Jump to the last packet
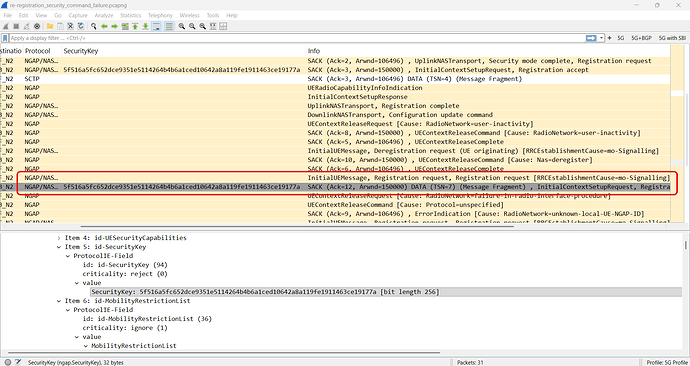The image size is (690, 366). pos(145,26)
